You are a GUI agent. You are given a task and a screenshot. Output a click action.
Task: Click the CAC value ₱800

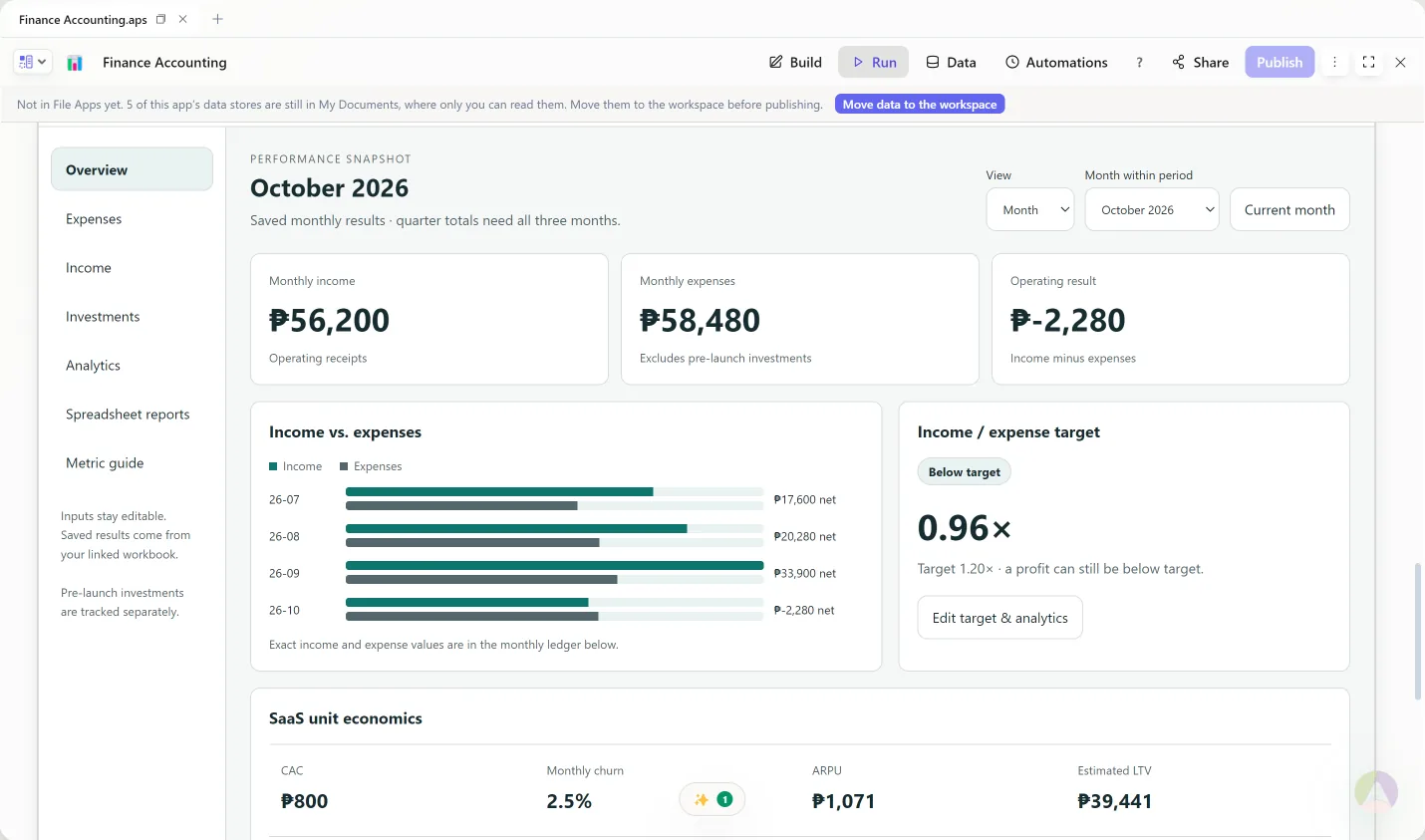[x=304, y=801]
